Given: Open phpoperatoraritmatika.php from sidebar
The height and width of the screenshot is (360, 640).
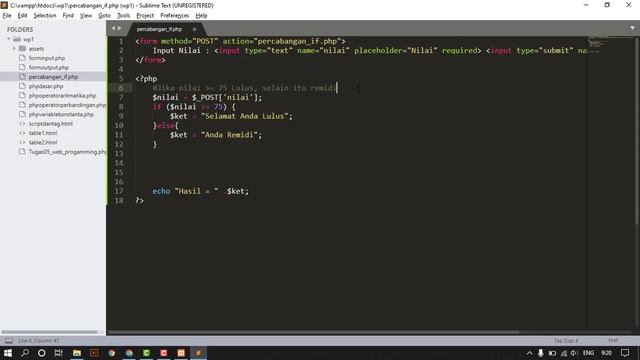Looking at the screenshot, I should [62, 96].
